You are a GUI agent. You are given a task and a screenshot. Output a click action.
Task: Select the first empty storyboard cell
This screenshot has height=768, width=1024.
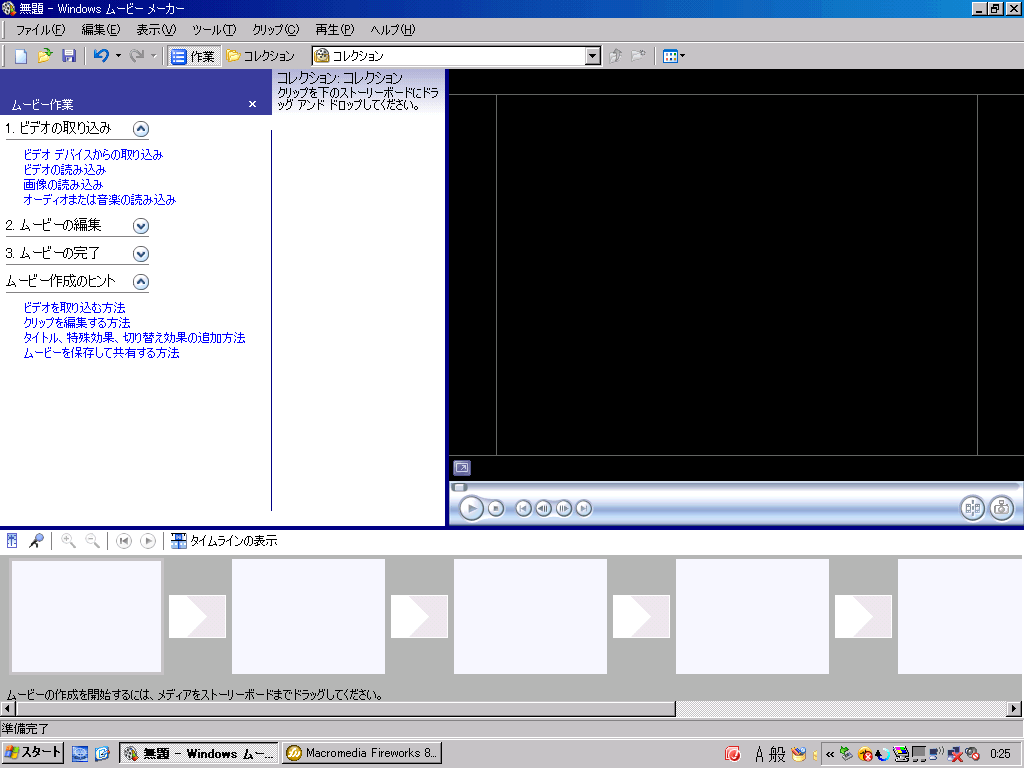tap(86, 616)
